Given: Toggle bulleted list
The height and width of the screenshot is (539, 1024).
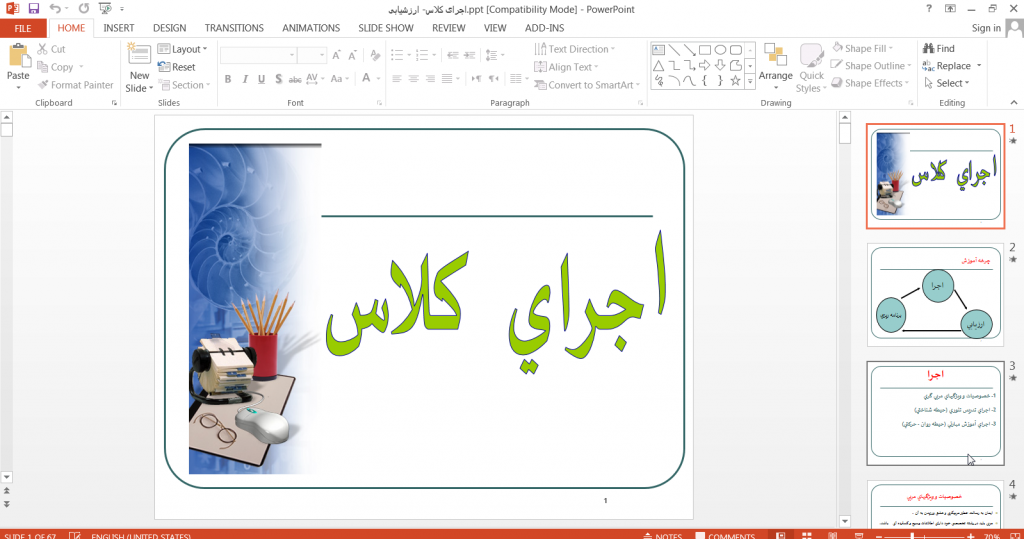Looking at the screenshot, I should (x=397, y=56).
